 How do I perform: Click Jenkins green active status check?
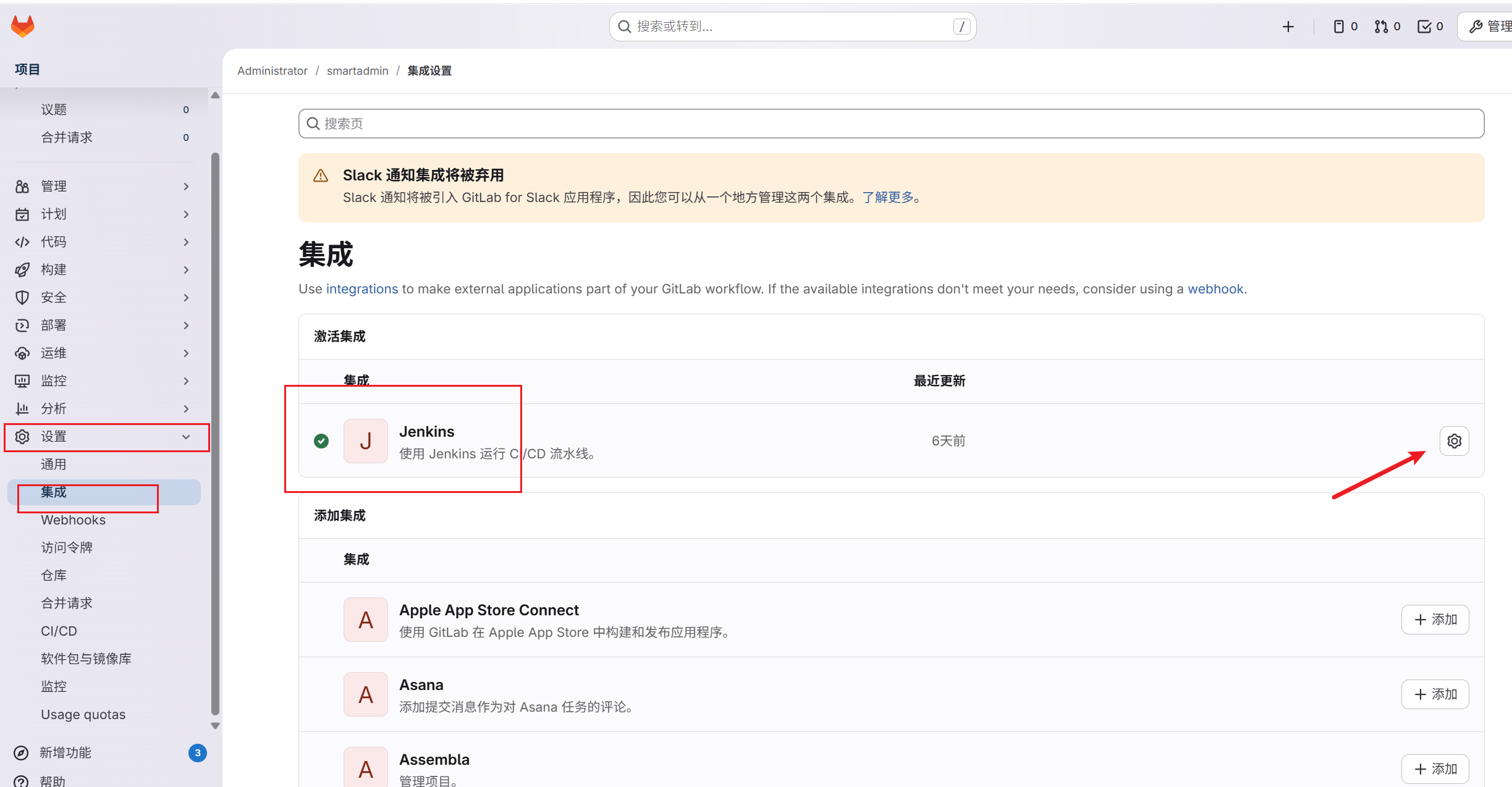[x=321, y=441]
